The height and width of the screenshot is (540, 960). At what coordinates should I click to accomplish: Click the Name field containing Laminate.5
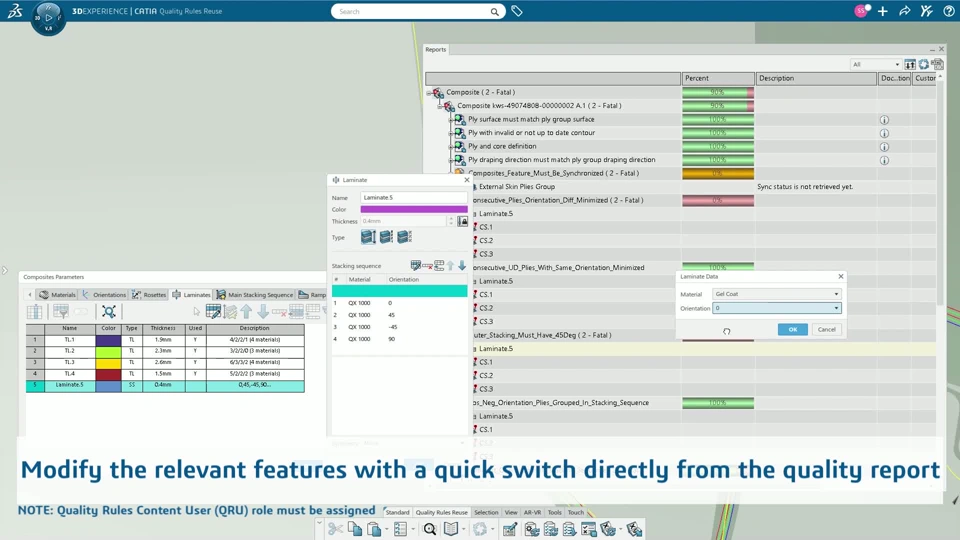coord(414,197)
